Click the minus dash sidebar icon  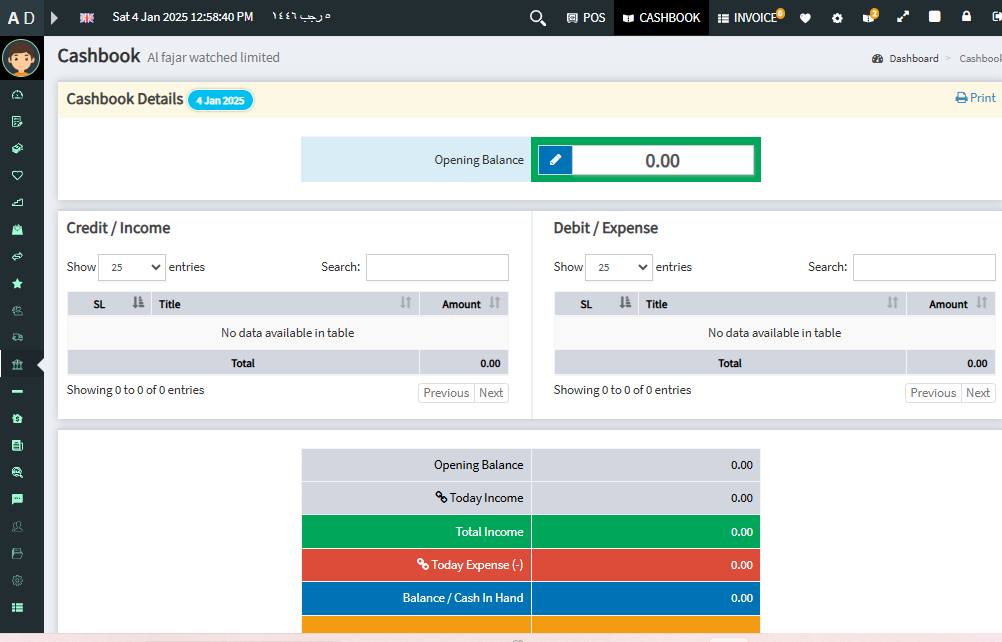pos(17,392)
